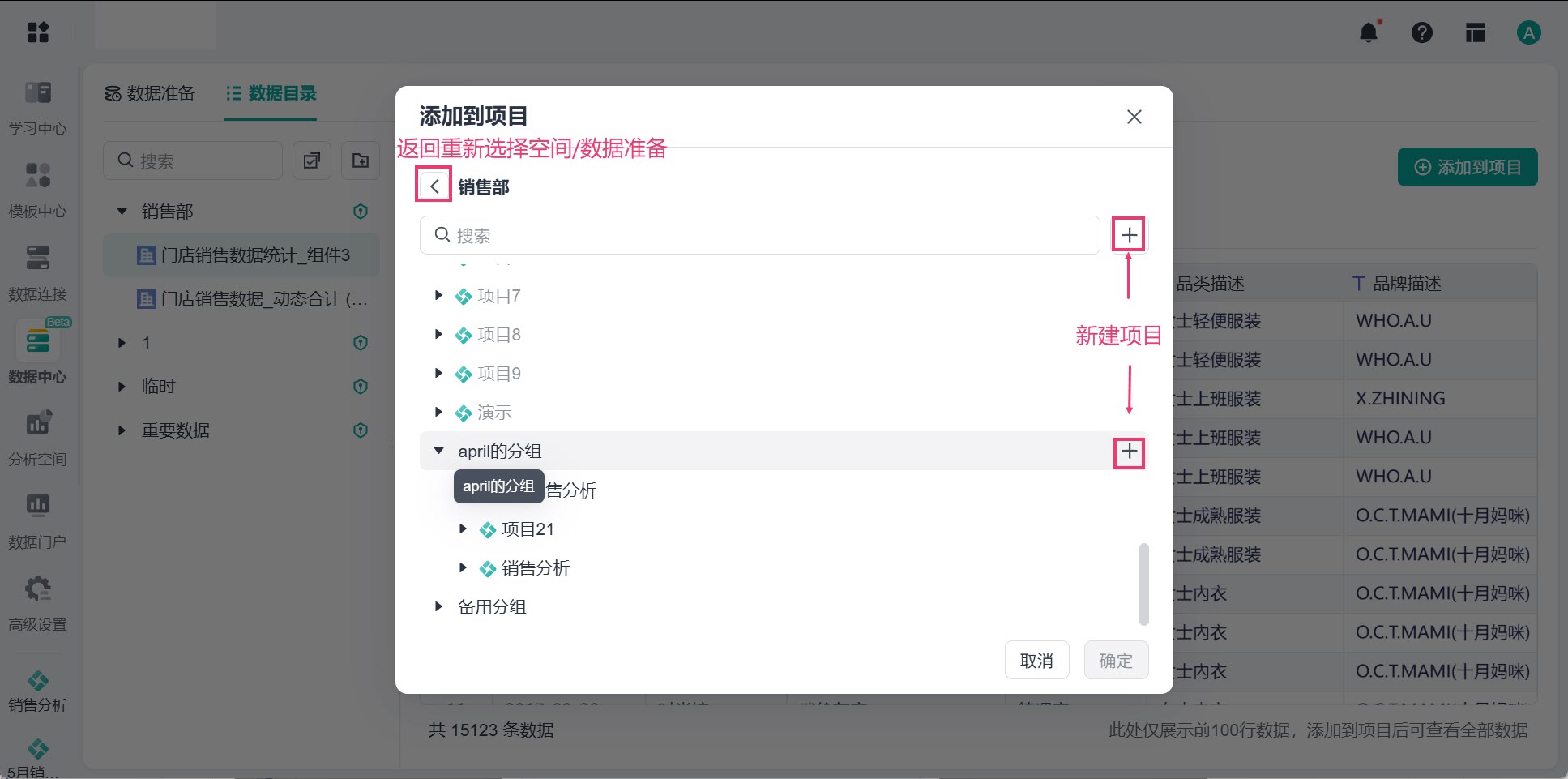
Task: Click the multi-select checkbox icon beside search
Action: (312, 161)
